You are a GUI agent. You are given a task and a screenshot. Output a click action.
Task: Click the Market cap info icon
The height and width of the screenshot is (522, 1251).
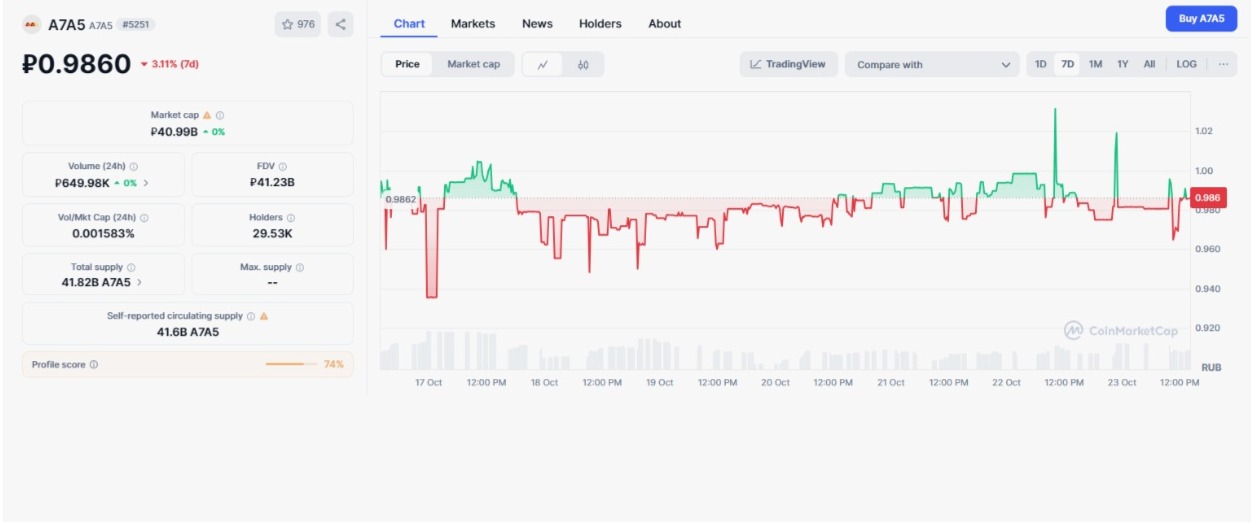pyautogui.click(x=220, y=116)
